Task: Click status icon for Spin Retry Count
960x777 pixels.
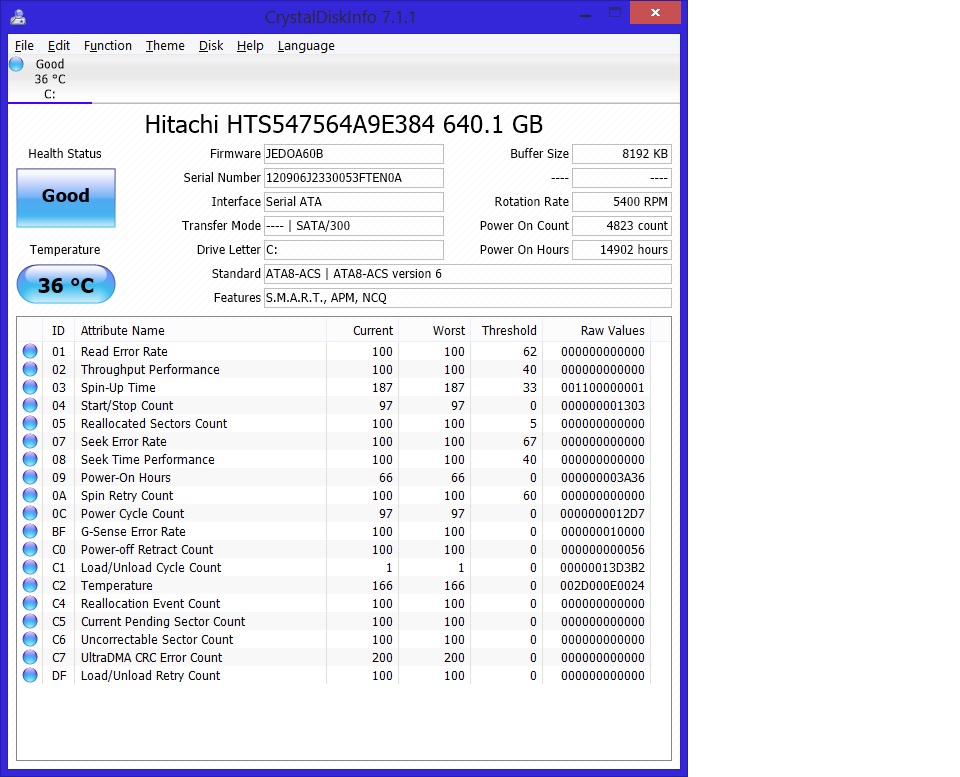Action: click(30, 495)
